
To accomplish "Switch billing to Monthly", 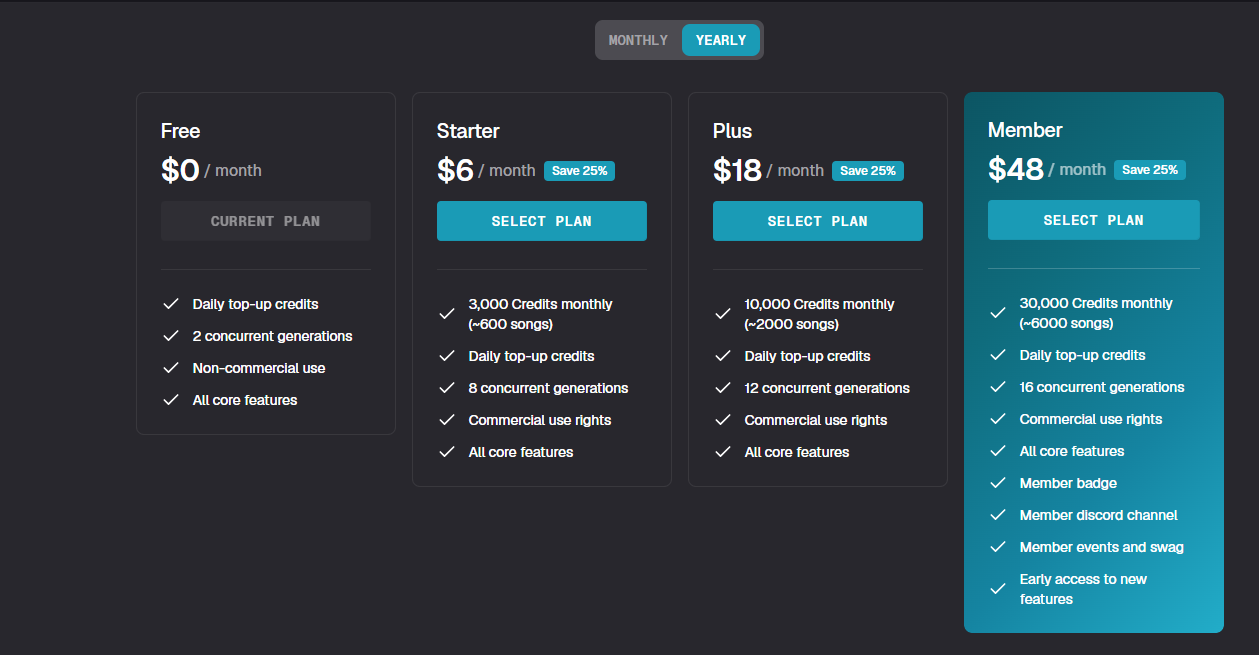I will point(638,40).
